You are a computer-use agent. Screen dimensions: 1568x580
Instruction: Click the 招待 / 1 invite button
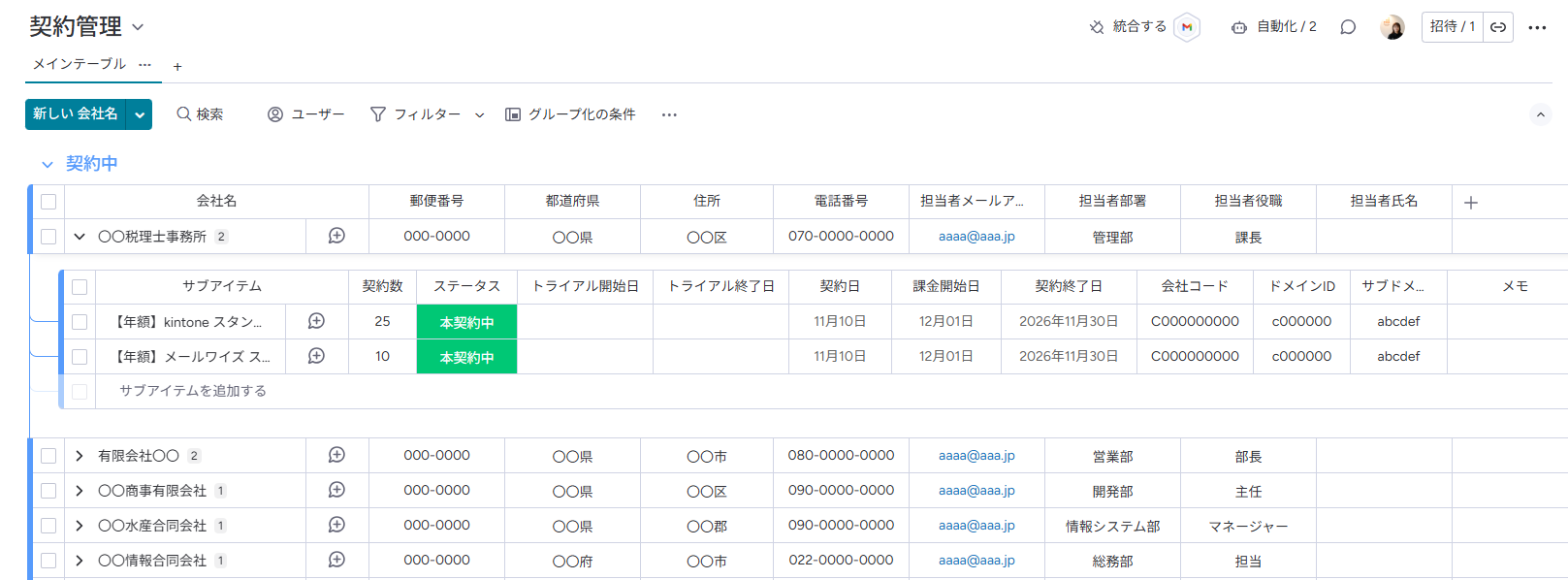1452,27
